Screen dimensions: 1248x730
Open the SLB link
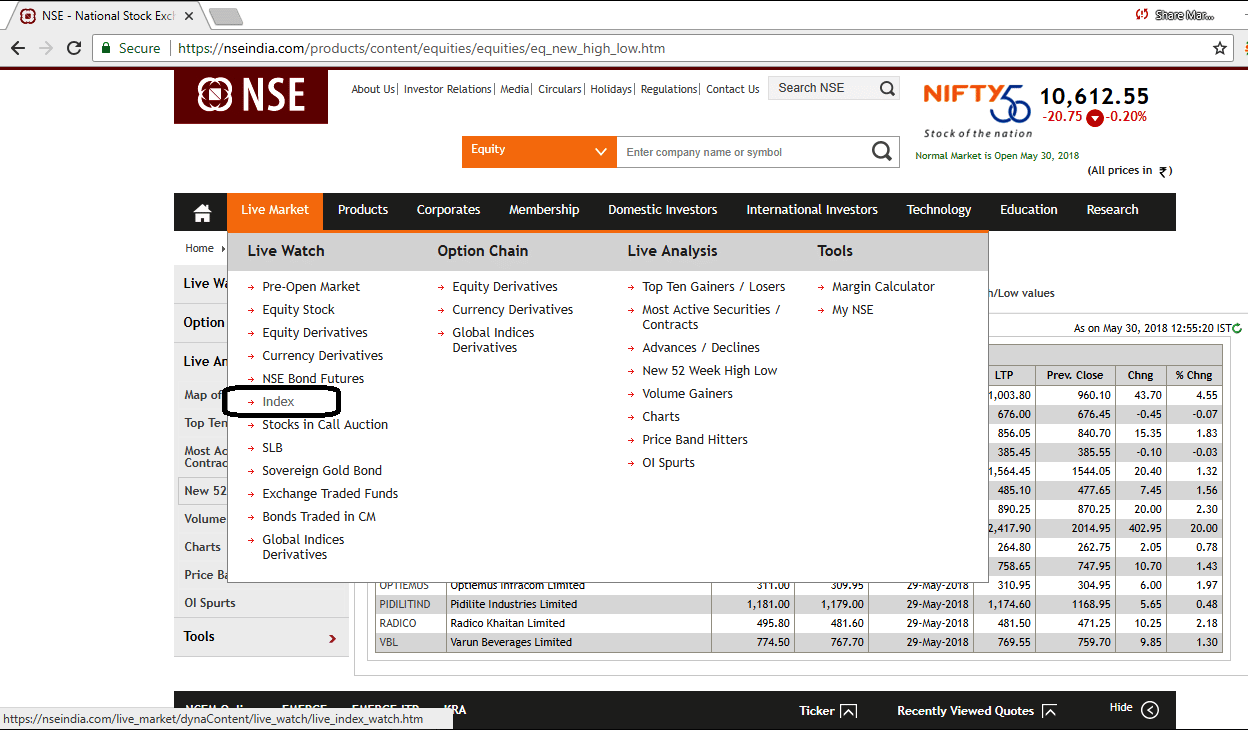272,448
